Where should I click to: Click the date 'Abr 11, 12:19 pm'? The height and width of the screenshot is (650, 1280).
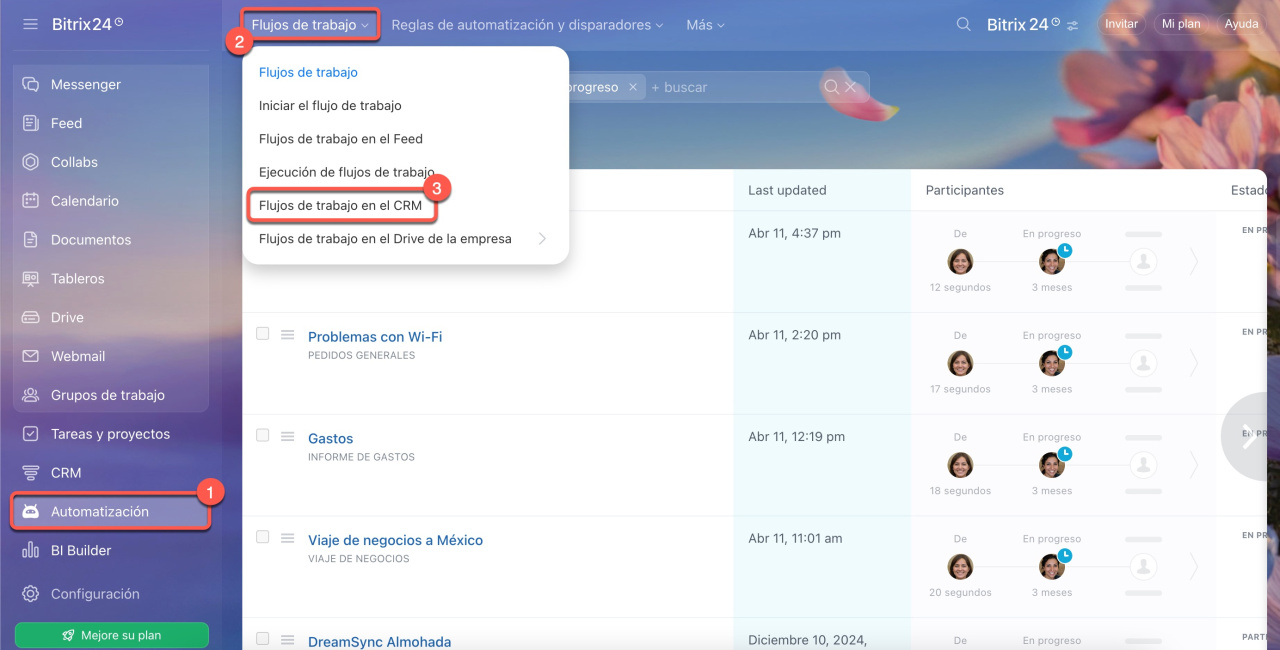coord(796,436)
